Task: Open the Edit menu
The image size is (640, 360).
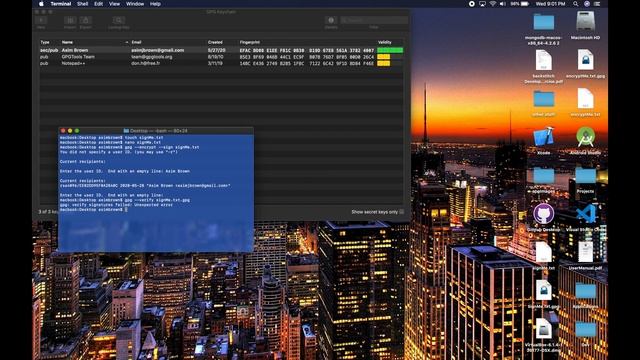Action: click(x=98, y=4)
